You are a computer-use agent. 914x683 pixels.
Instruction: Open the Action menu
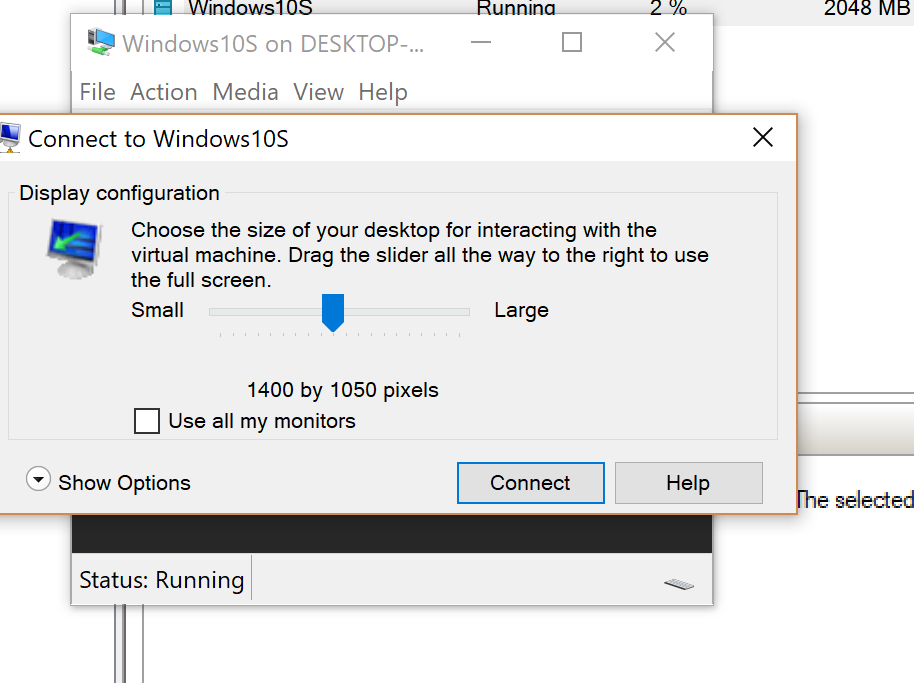[x=164, y=92]
